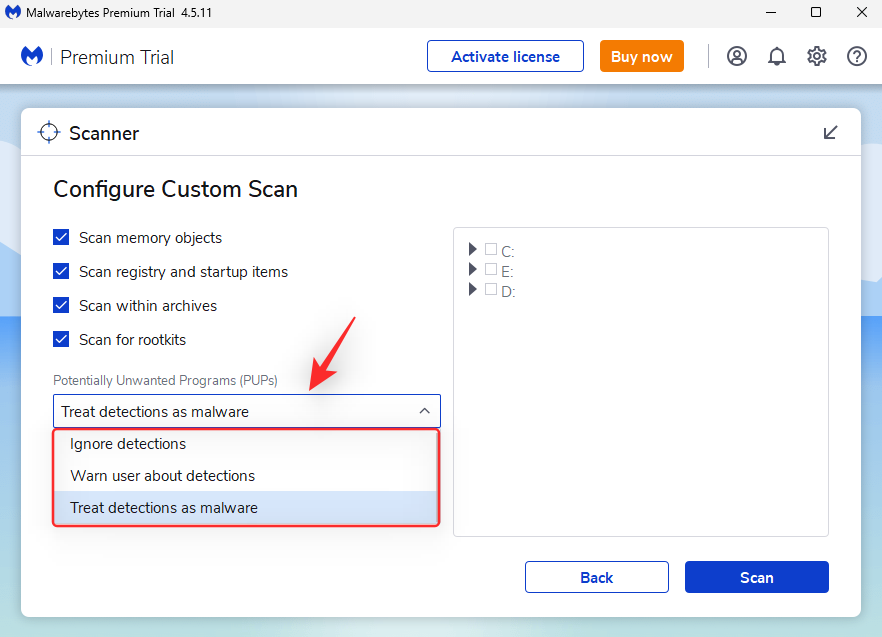Select the C: drive checkbox
Viewport: 882px width, 637px height.
point(491,250)
